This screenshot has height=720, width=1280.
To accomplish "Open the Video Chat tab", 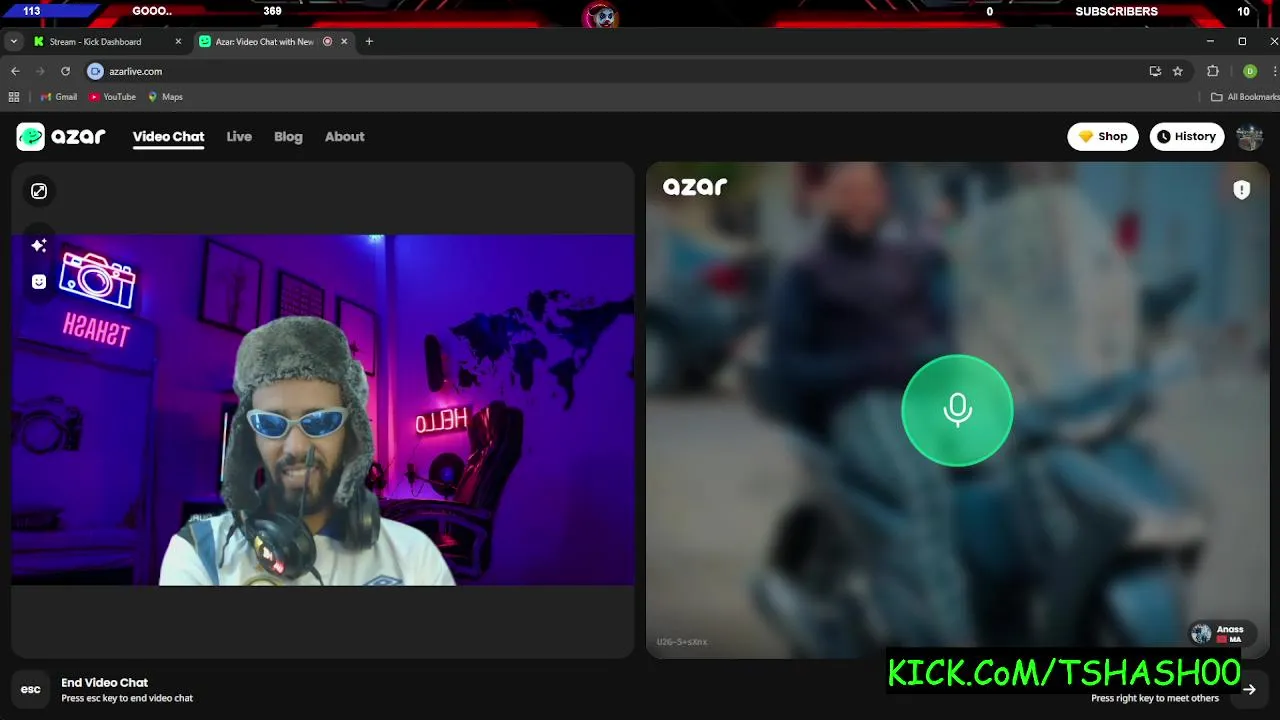I will click(168, 137).
